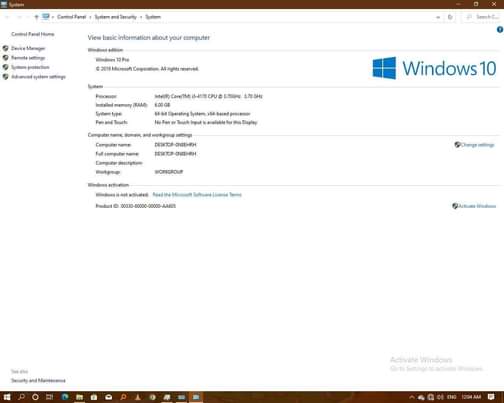
Task: Open Advanced system settings
Action: coord(38,77)
